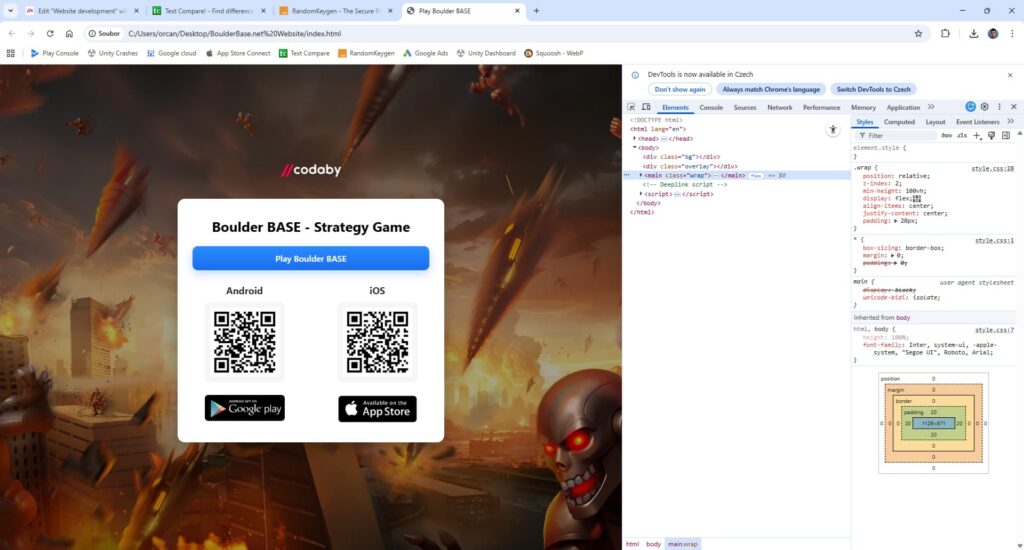Toggle the device toolbar icon in DevTools

click(x=646, y=107)
